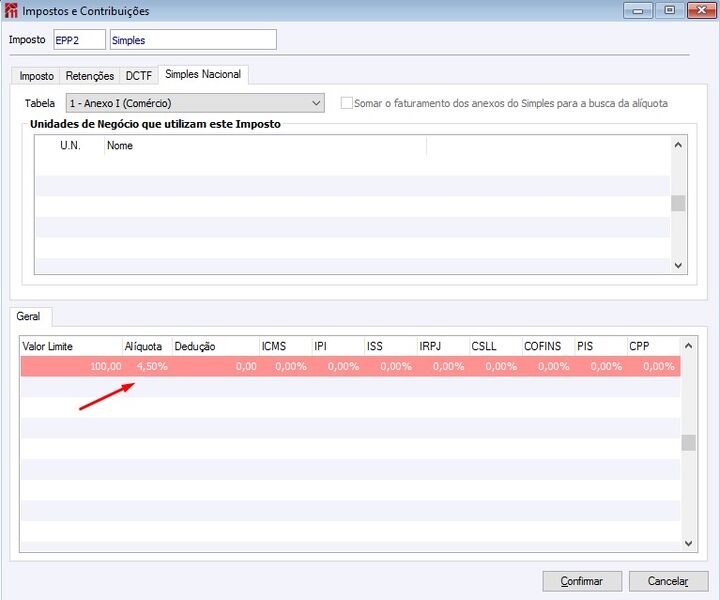Click the Cancelar button
720x600 pixels.
tap(668, 581)
